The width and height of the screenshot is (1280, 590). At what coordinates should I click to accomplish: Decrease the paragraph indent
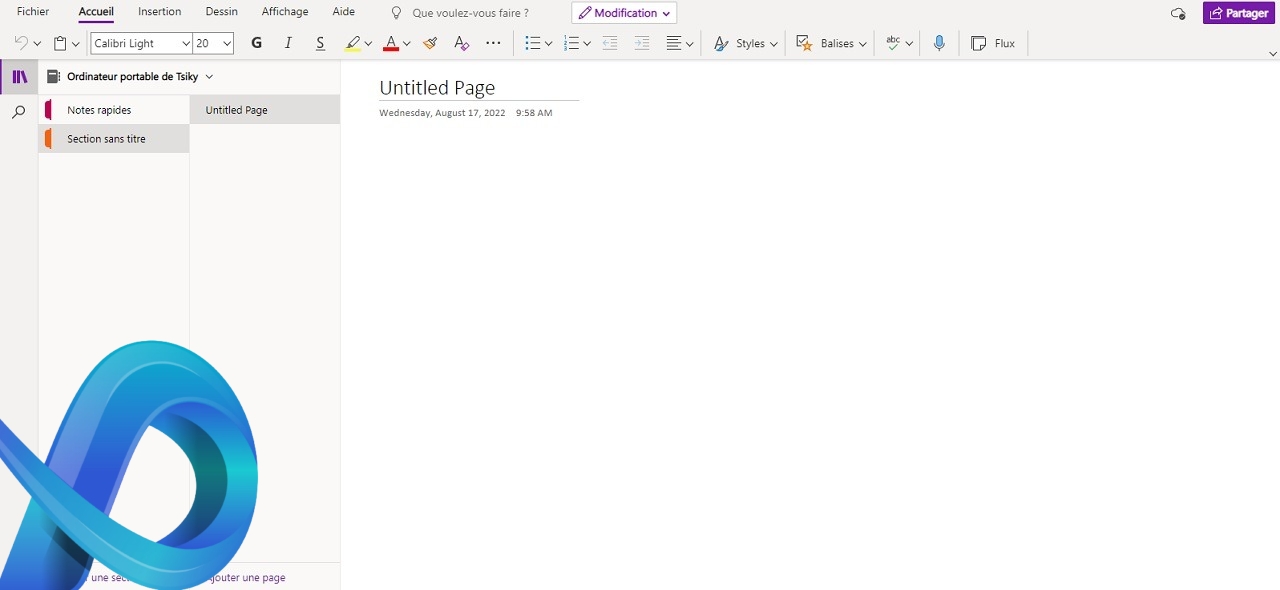coord(610,43)
